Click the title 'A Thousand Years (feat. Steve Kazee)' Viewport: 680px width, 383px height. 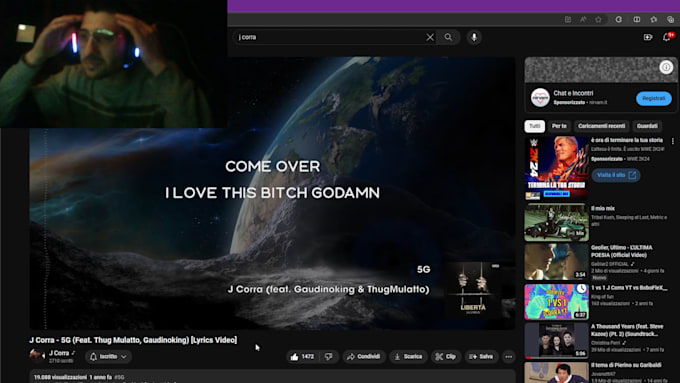click(x=627, y=330)
